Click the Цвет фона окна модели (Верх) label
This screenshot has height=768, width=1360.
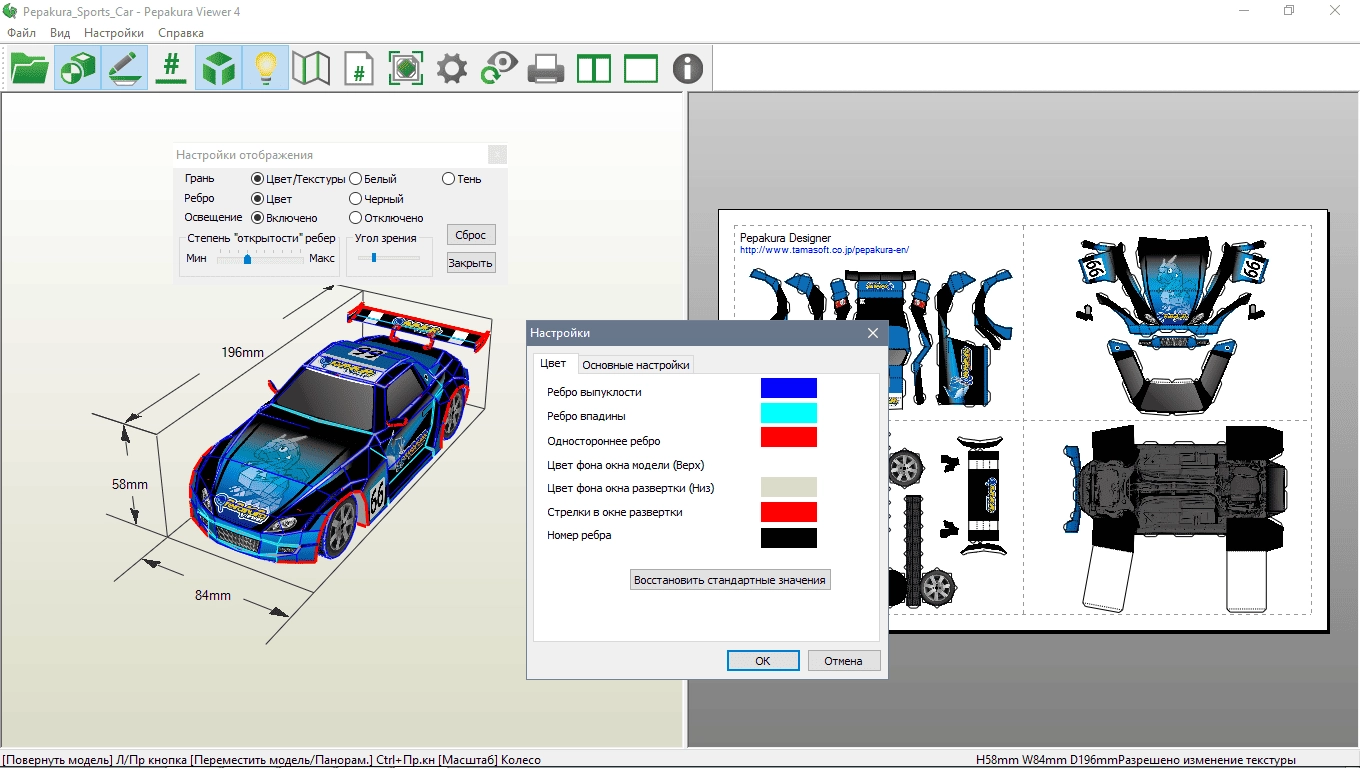coord(626,465)
